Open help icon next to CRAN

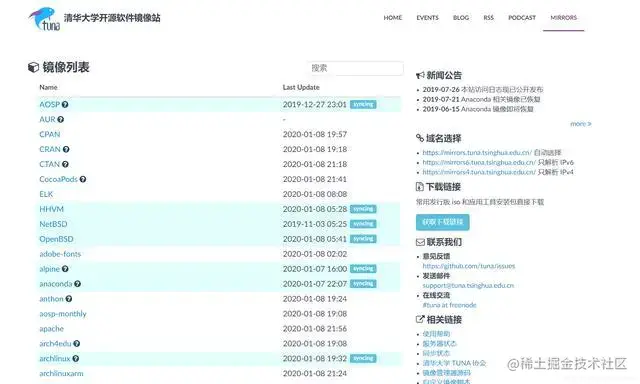coord(66,149)
